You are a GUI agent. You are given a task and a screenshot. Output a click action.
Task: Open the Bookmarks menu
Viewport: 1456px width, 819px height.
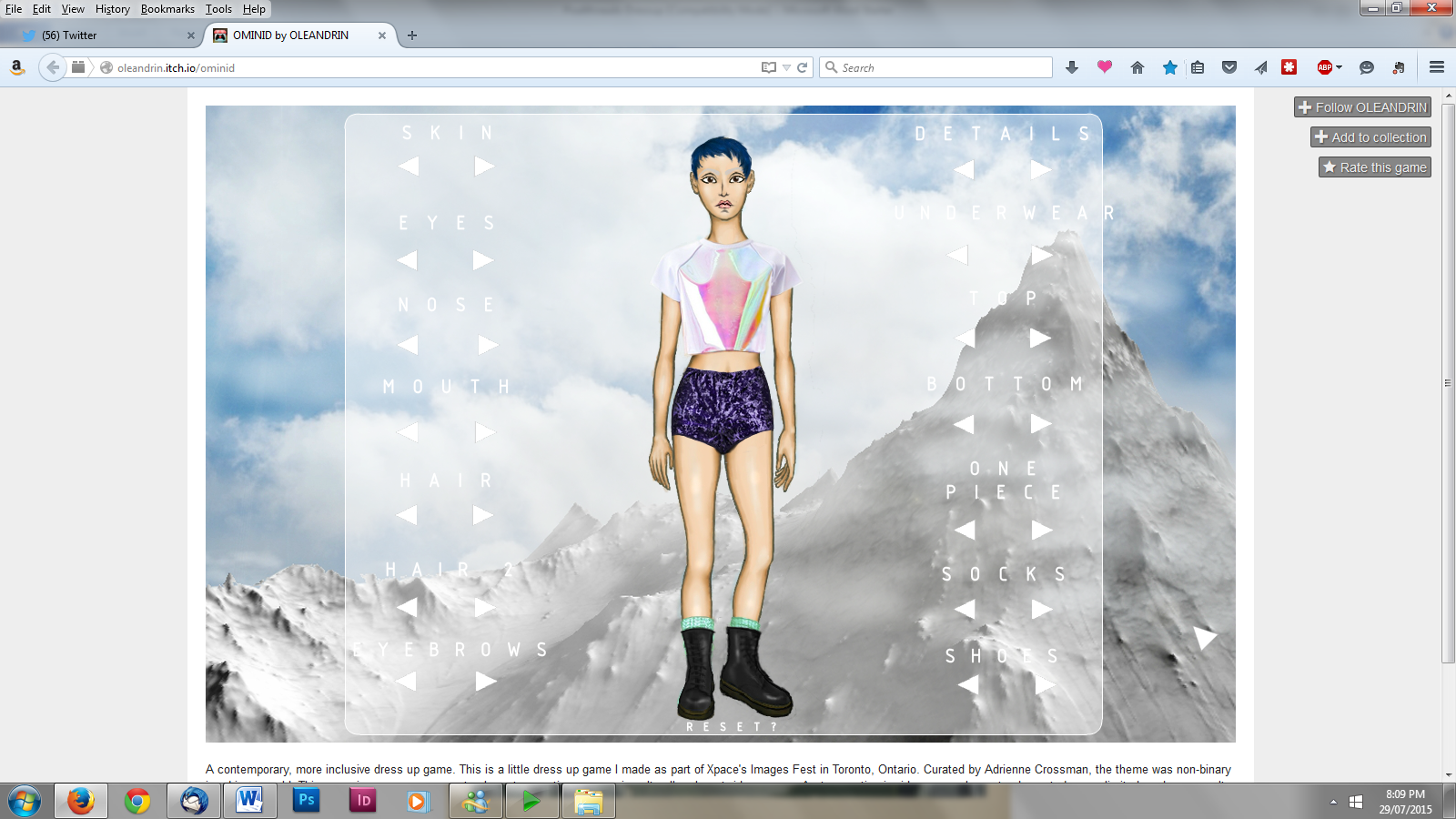tap(167, 9)
